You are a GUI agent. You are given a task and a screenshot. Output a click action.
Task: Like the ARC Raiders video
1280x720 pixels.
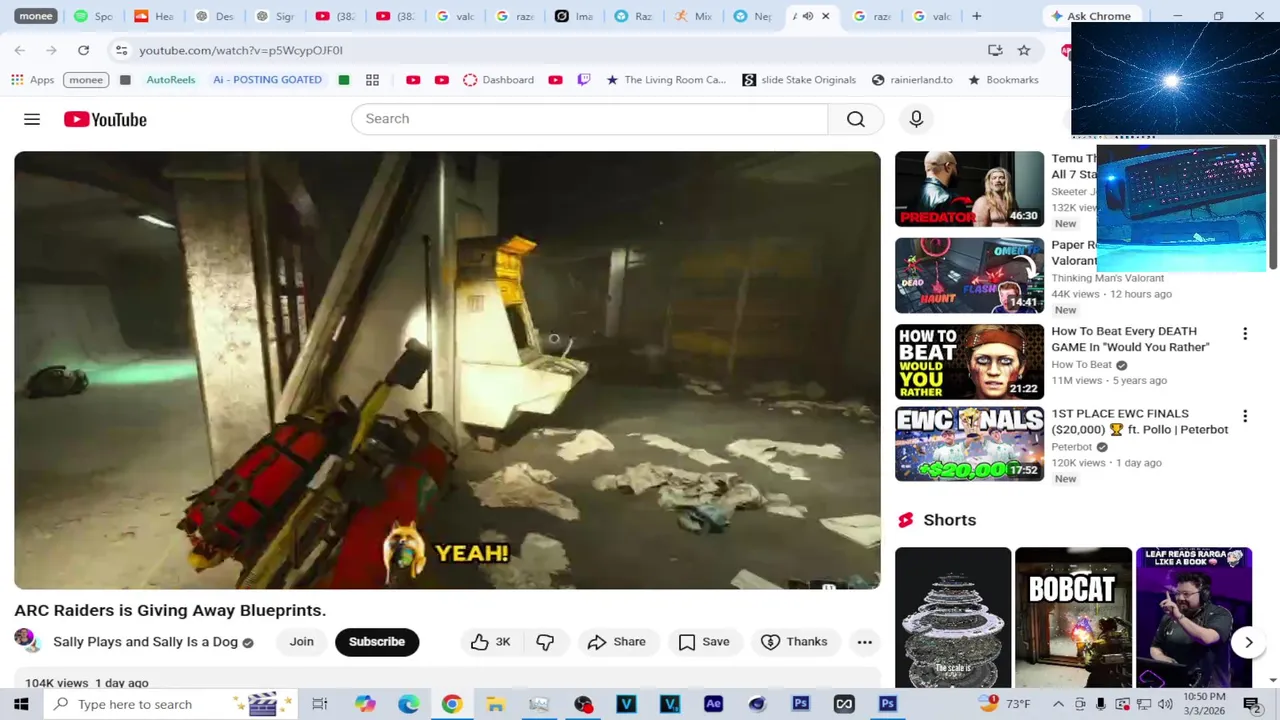(490, 642)
